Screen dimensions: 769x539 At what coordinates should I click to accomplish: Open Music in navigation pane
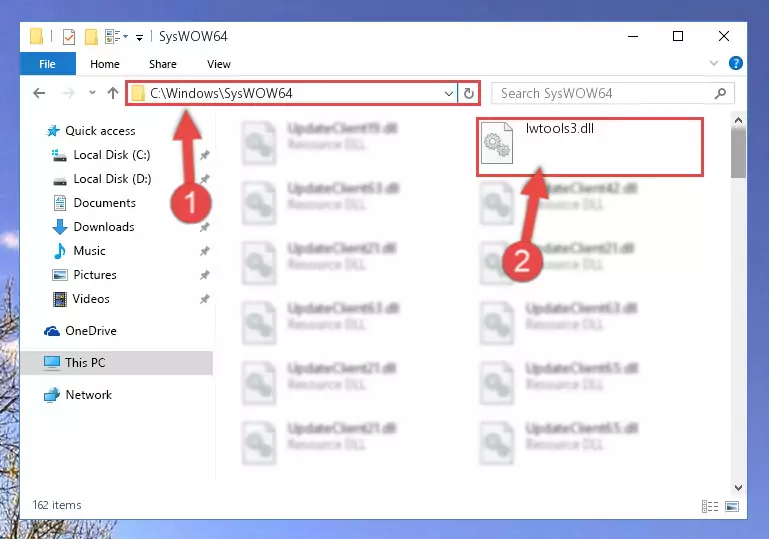tap(89, 251)
